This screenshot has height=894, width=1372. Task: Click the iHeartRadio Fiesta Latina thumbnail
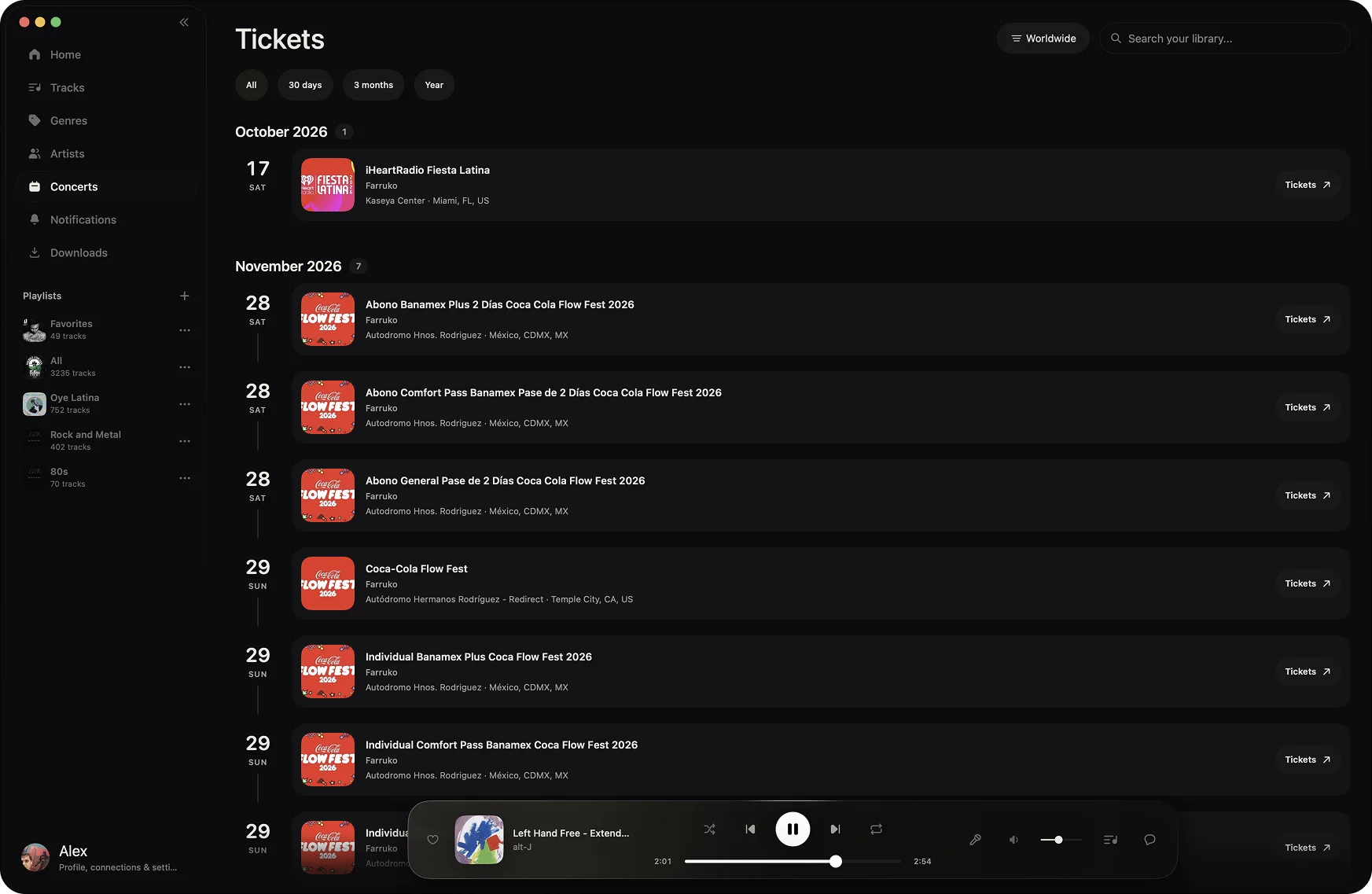click(x=328, y=185)
